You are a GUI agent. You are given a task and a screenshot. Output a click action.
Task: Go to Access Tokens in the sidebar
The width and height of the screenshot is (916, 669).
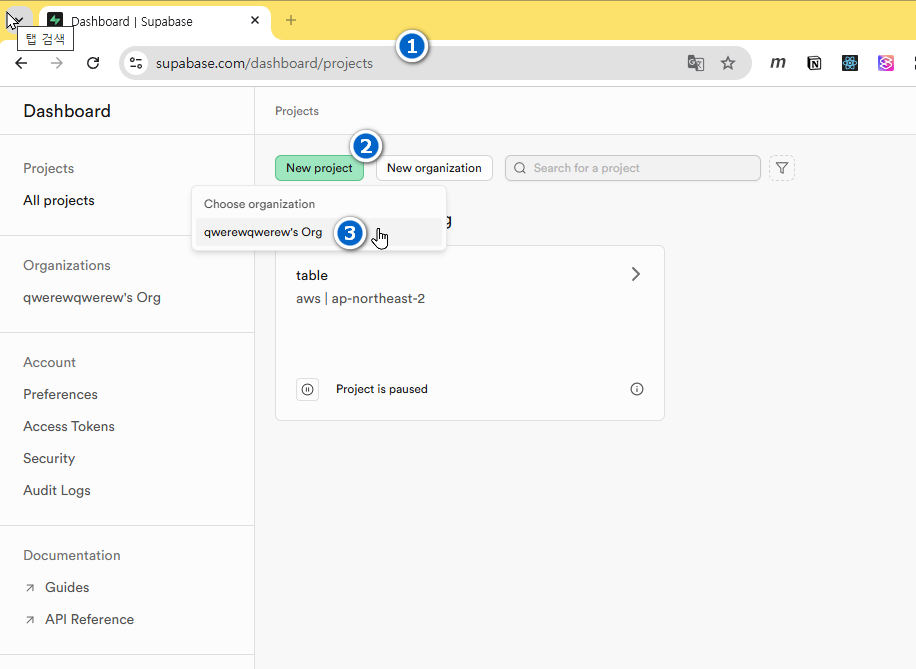click(69, 426)
